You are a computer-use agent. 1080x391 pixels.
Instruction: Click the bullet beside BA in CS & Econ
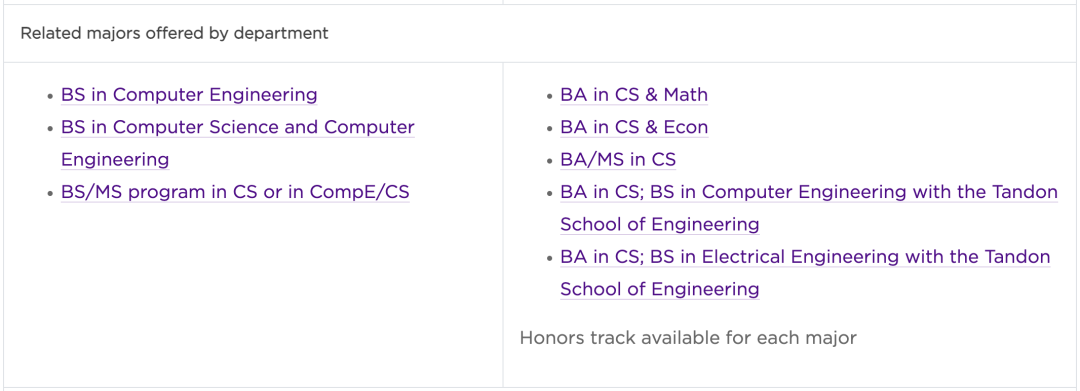tap(549, 129)
